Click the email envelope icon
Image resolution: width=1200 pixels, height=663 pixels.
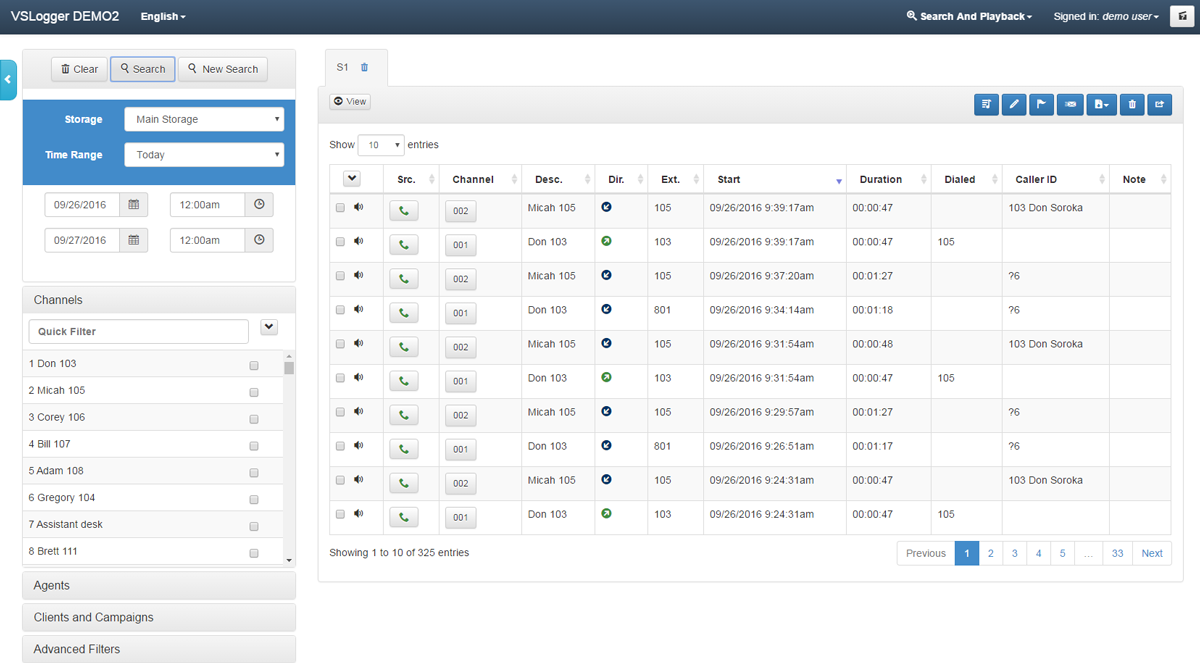pyautogui.click(x=1071, y=104)
